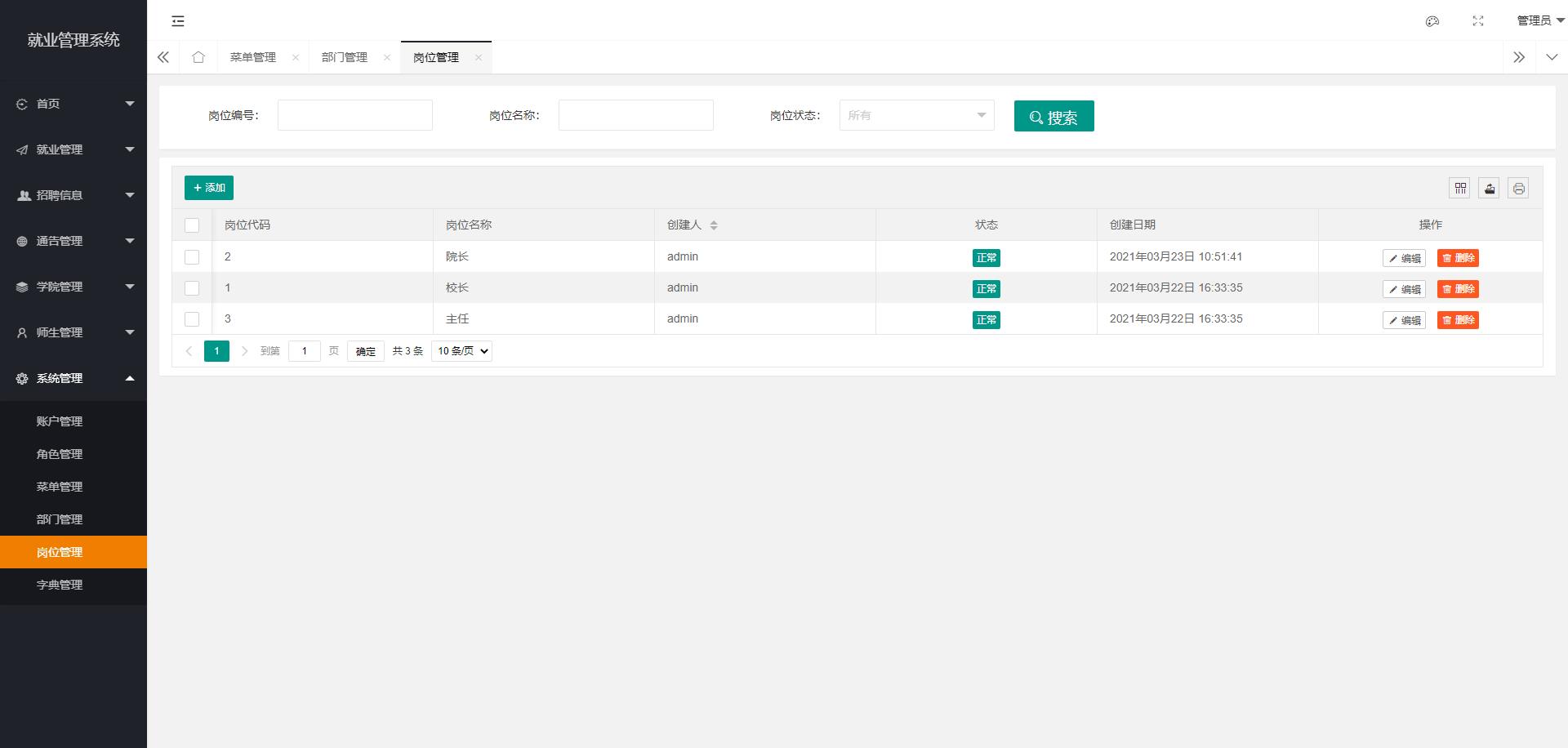
Task: Delete the 院长 row
Action: click(x=1458, y=258)
